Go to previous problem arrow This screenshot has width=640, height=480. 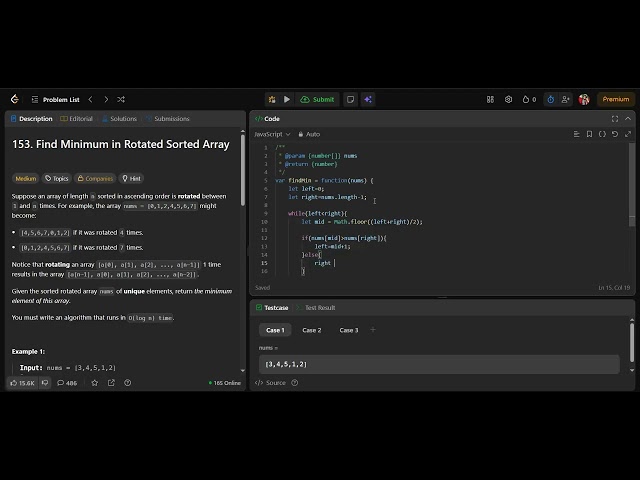[90, 99]
